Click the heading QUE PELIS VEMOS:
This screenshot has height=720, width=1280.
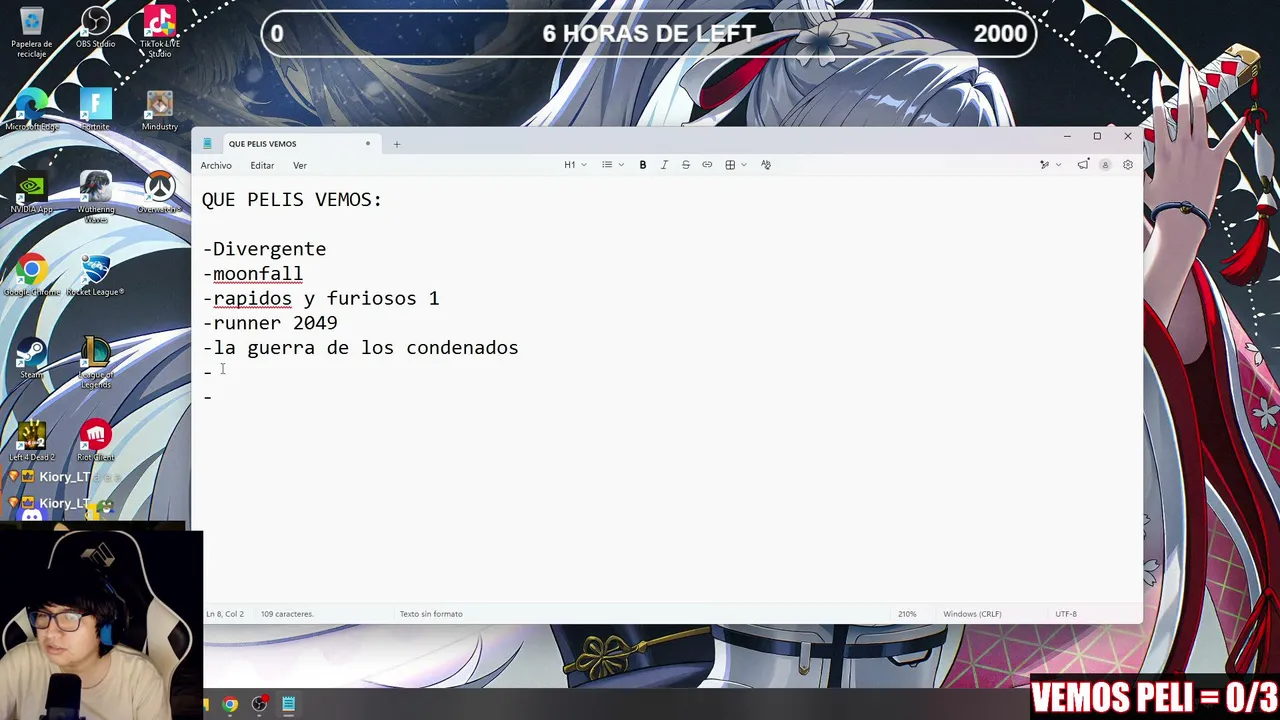tap(292, 200)
